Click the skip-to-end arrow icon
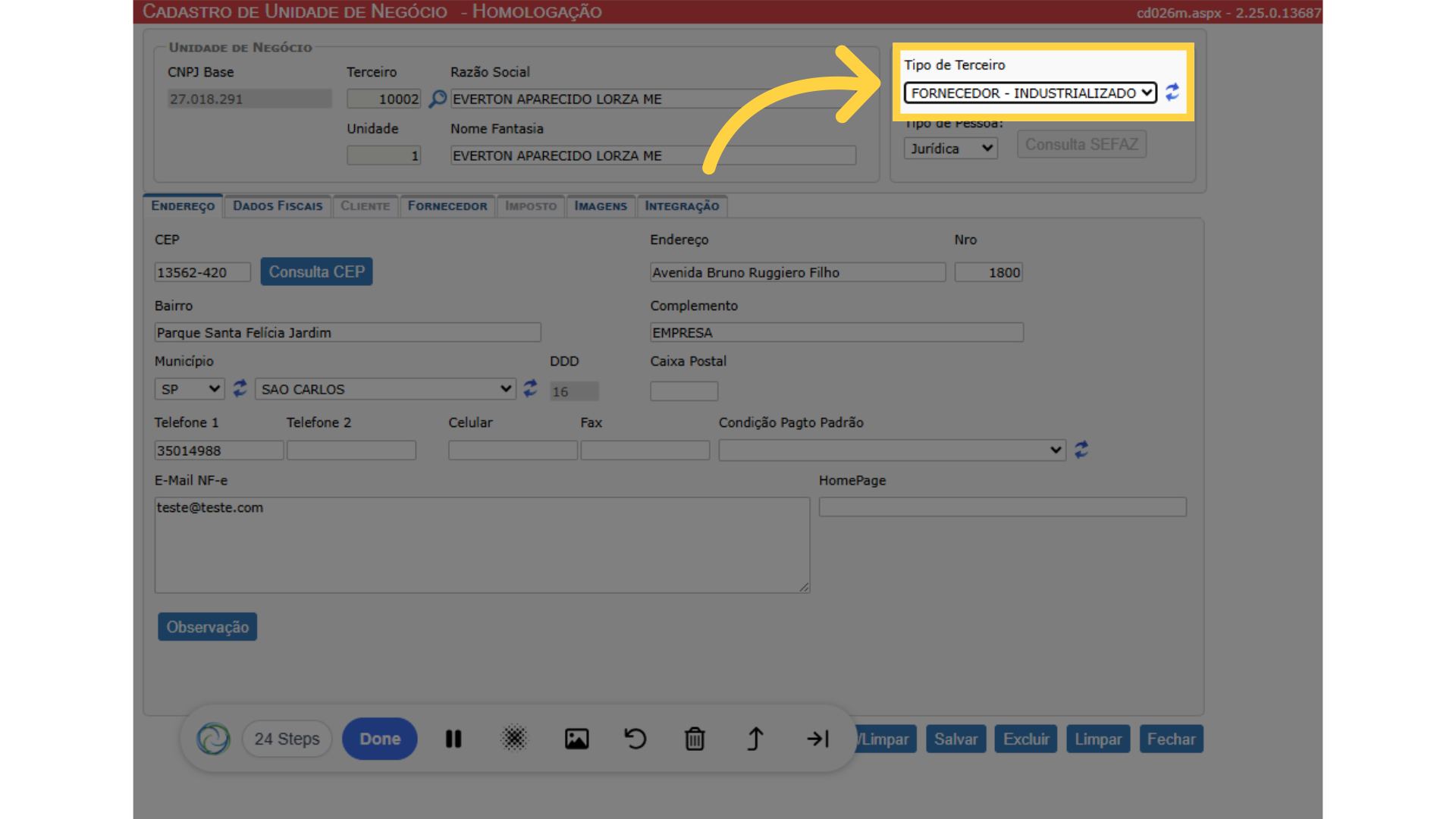 [x=817, y=739]
